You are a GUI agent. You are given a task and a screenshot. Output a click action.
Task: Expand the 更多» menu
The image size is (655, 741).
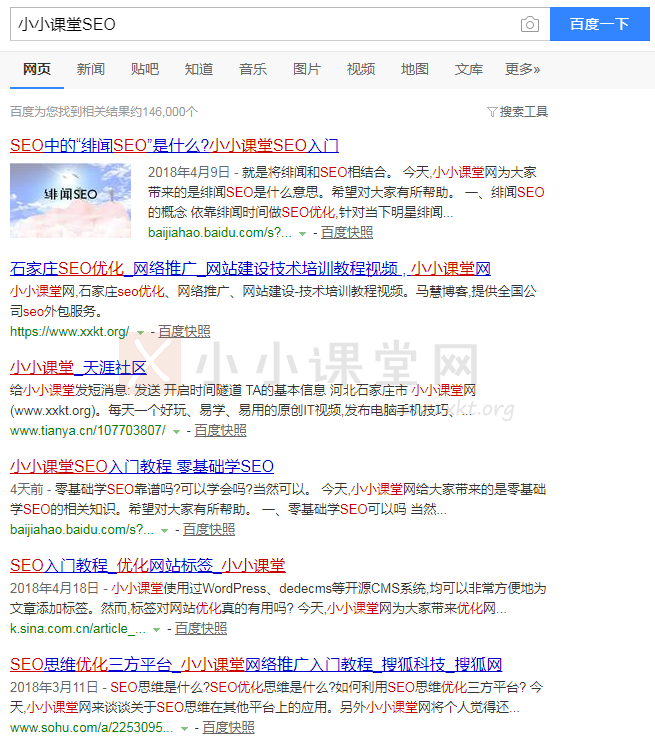(522, 69)
